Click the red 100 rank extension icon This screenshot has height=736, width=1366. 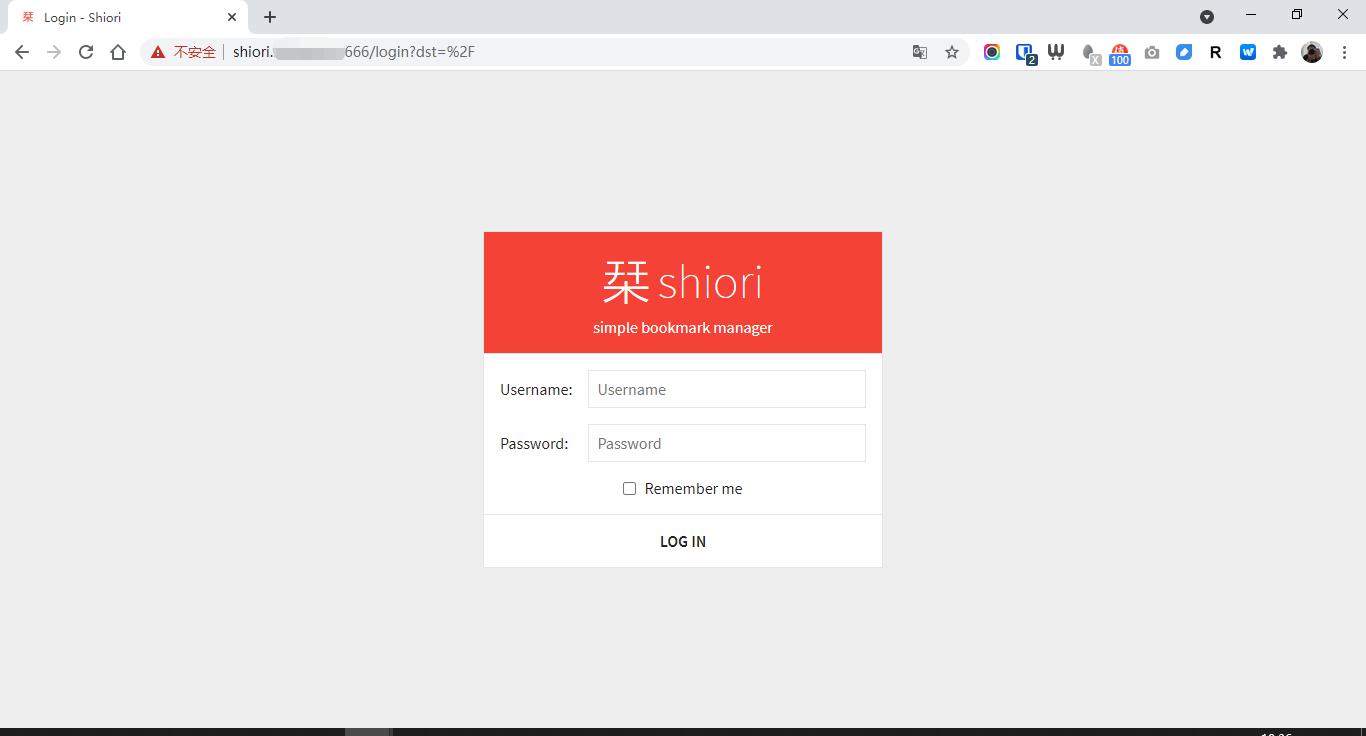coord(1120,51)
